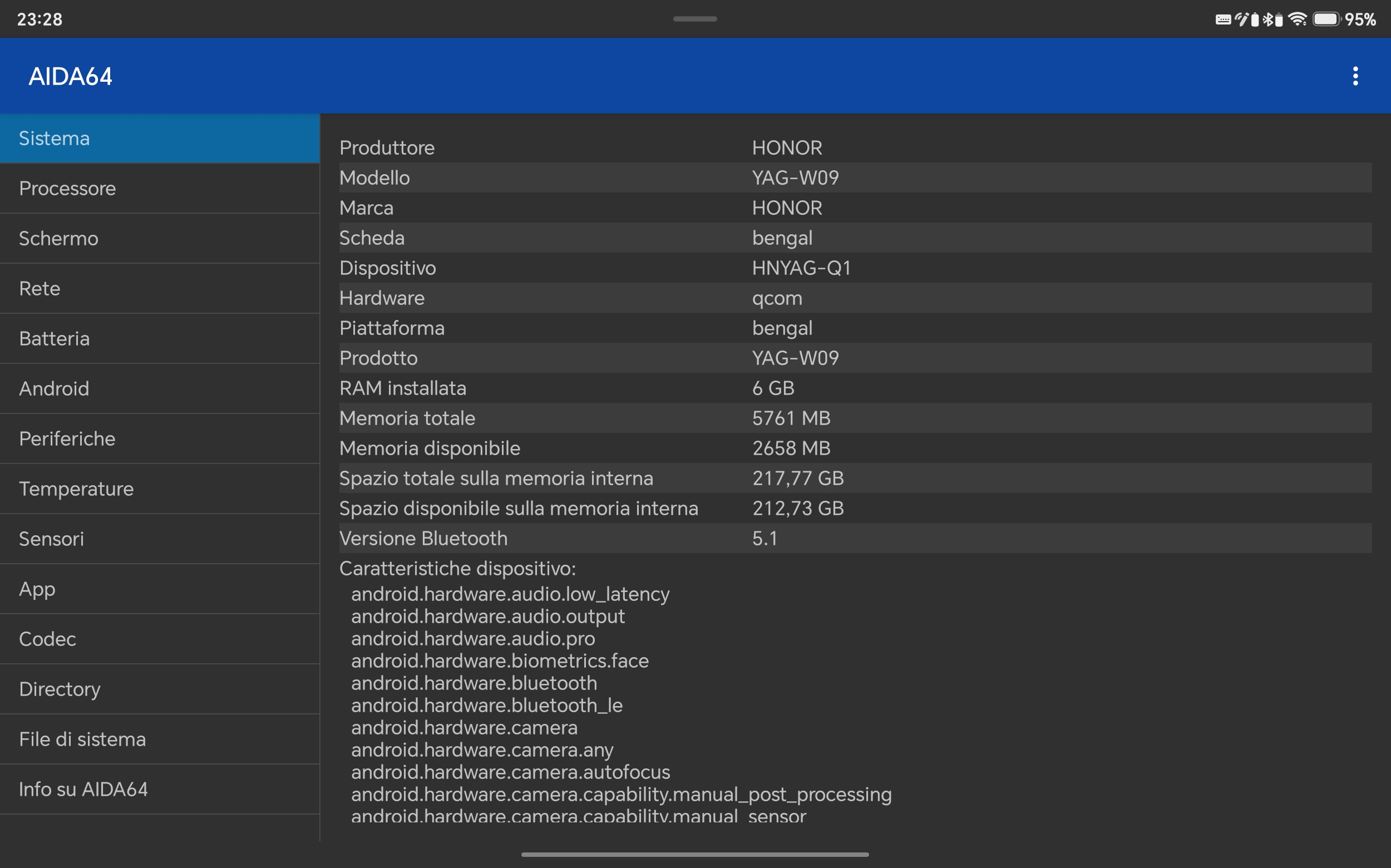
Task: Select android.hardware.audio.output feature line
Action: coord(488,616)
